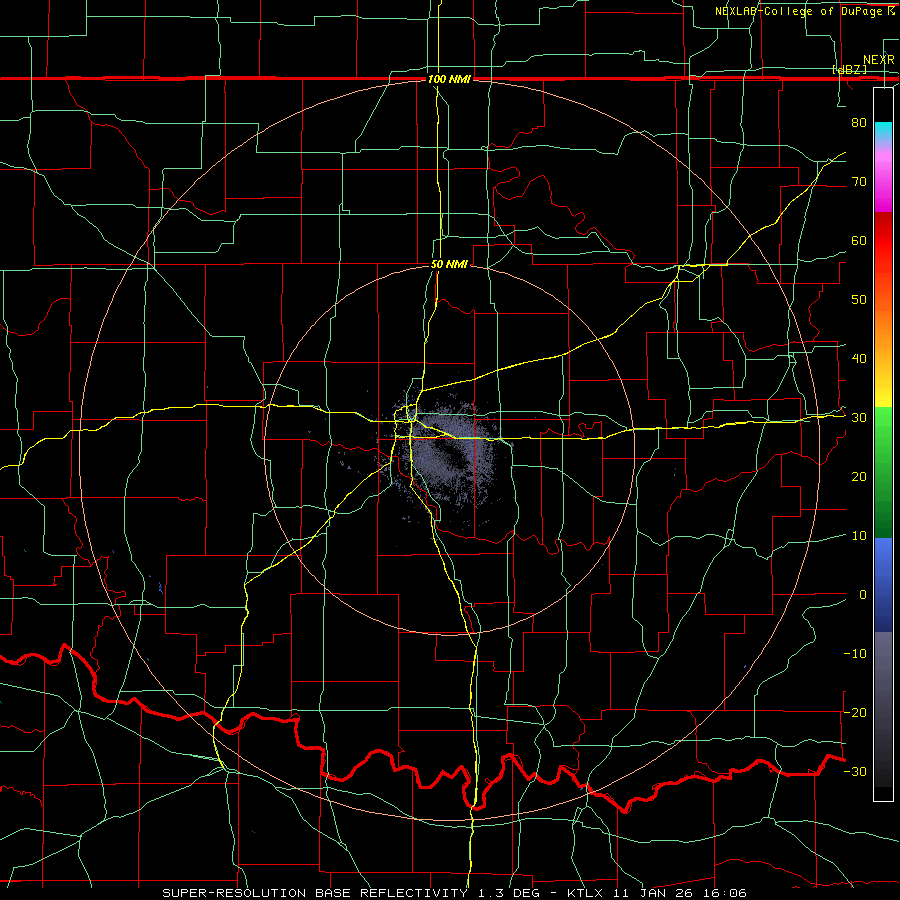Click the KTLX timestamp in the bottom caption
The height and width of the screenshot is (900, 900).
tap(657, 893)
